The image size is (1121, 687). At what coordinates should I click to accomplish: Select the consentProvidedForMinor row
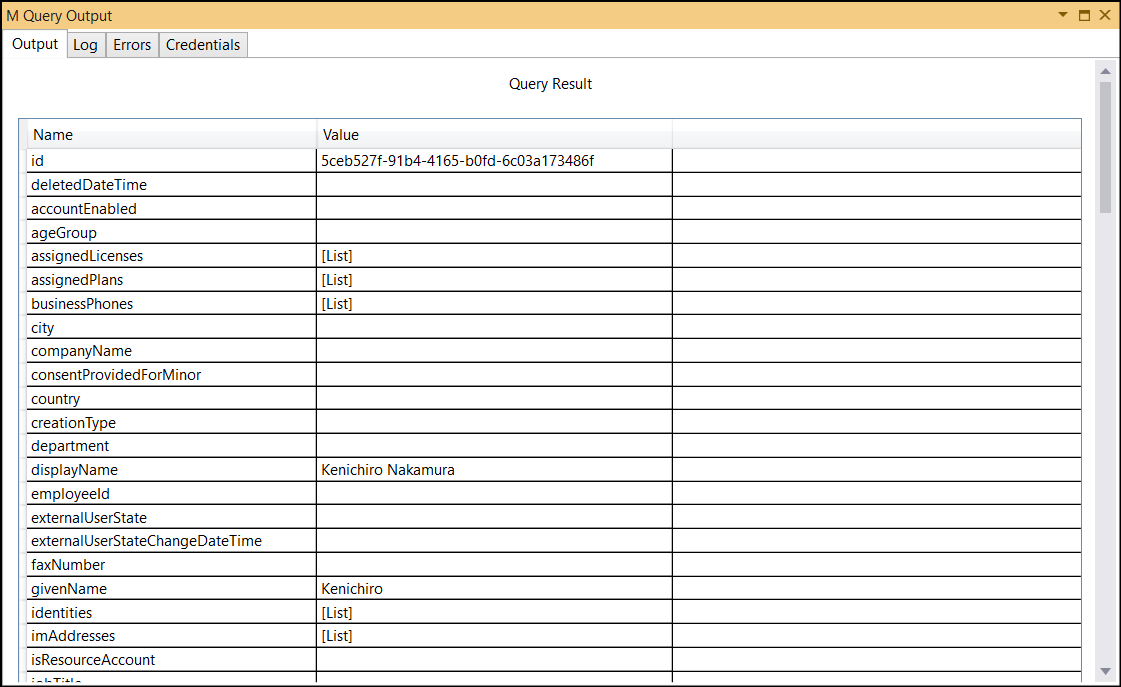tap(554, 375)
